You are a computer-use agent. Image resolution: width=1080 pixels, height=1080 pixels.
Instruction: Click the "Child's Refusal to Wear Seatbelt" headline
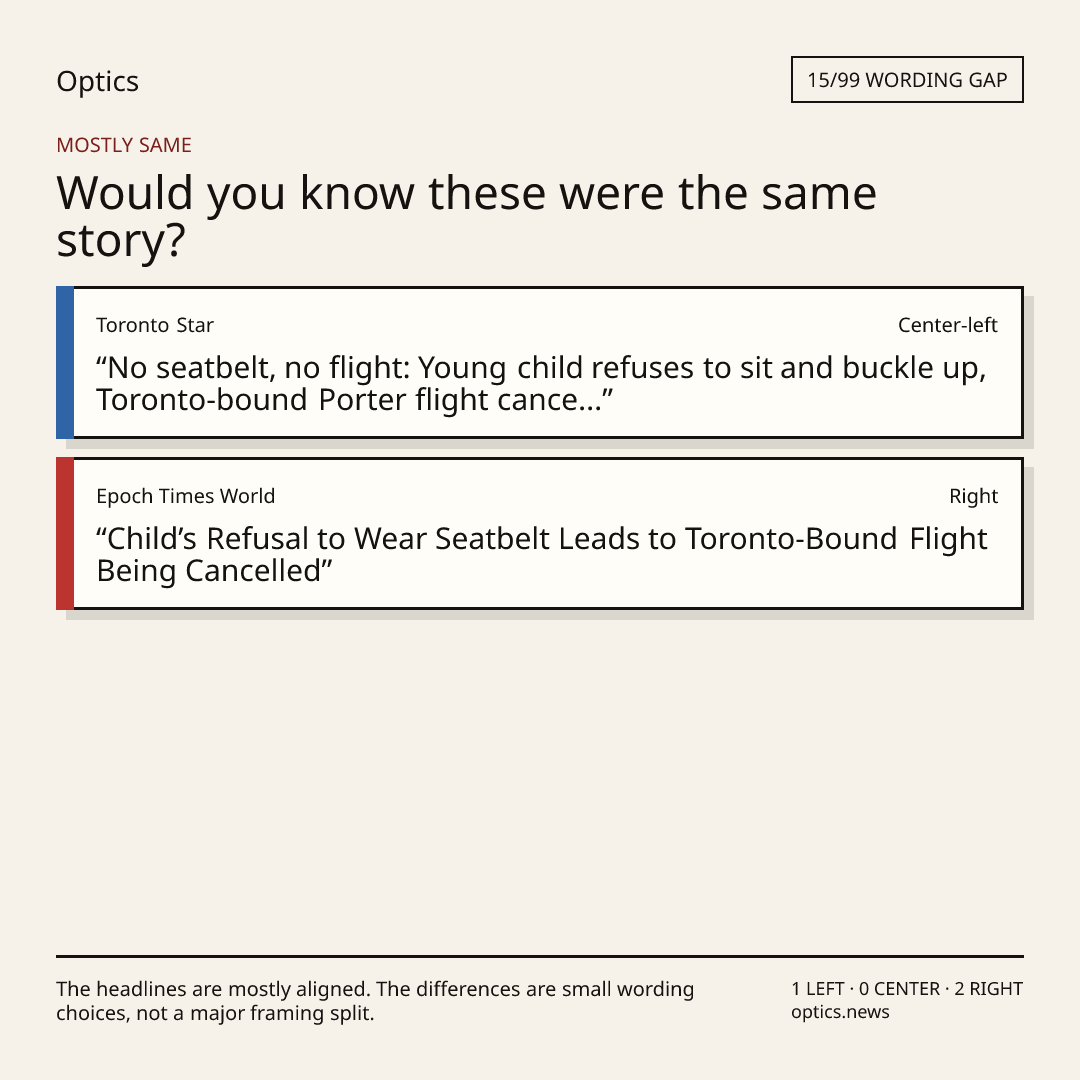coord(542,554)
